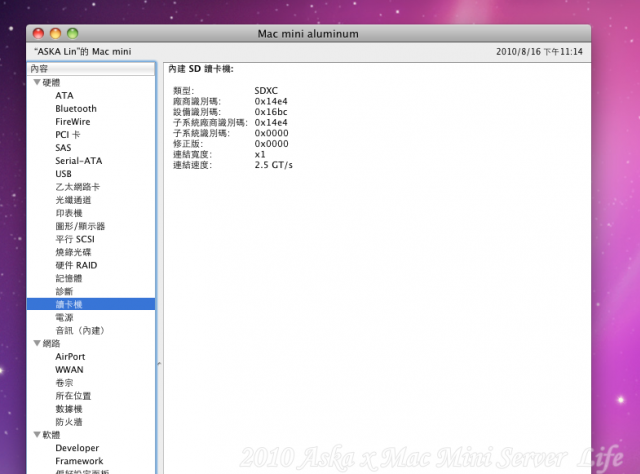Open the USB entry
This screenshot has width=640, height=474.
pos(63,174)
